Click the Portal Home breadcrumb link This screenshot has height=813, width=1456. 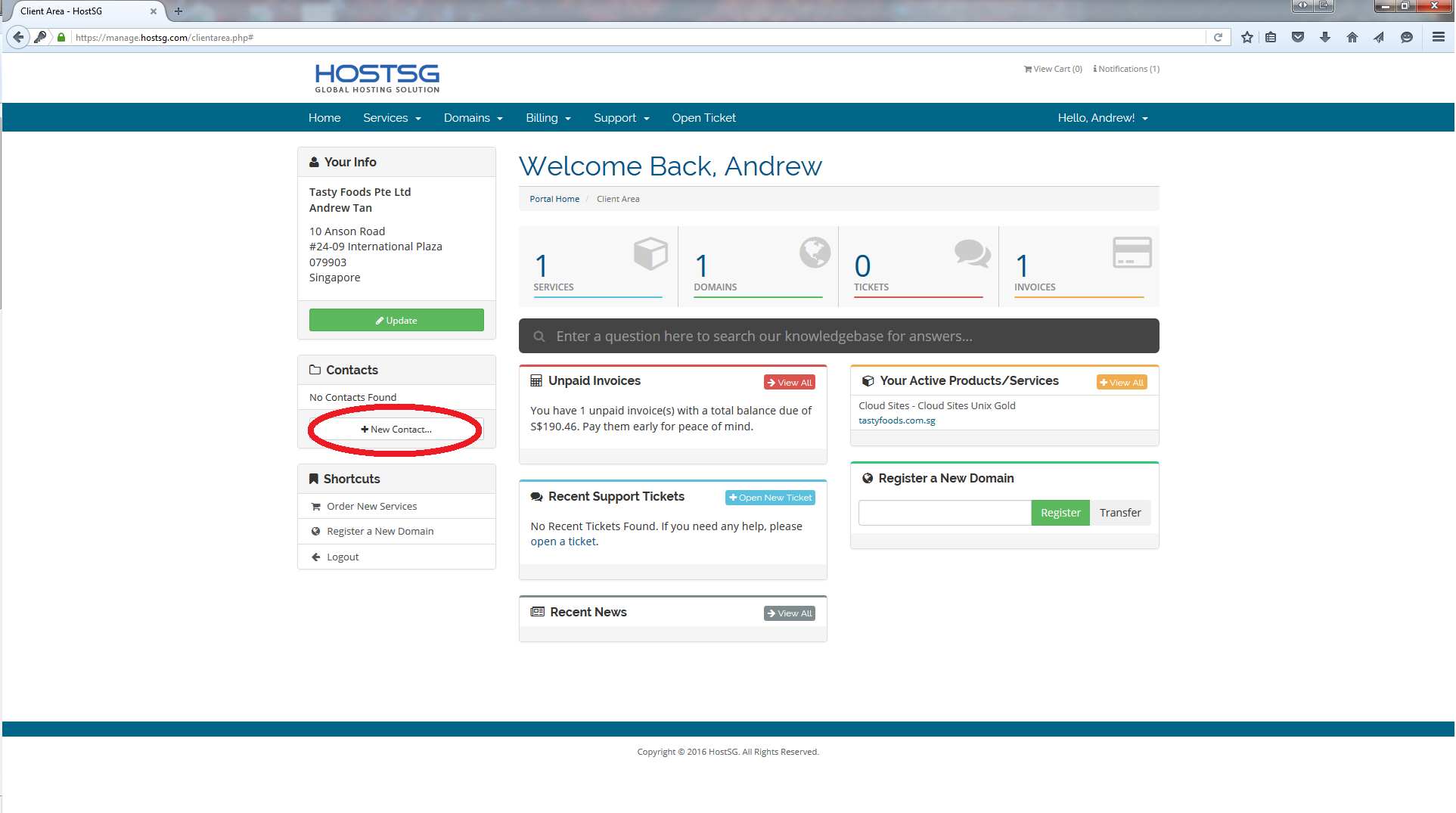[x=554, y=199]
